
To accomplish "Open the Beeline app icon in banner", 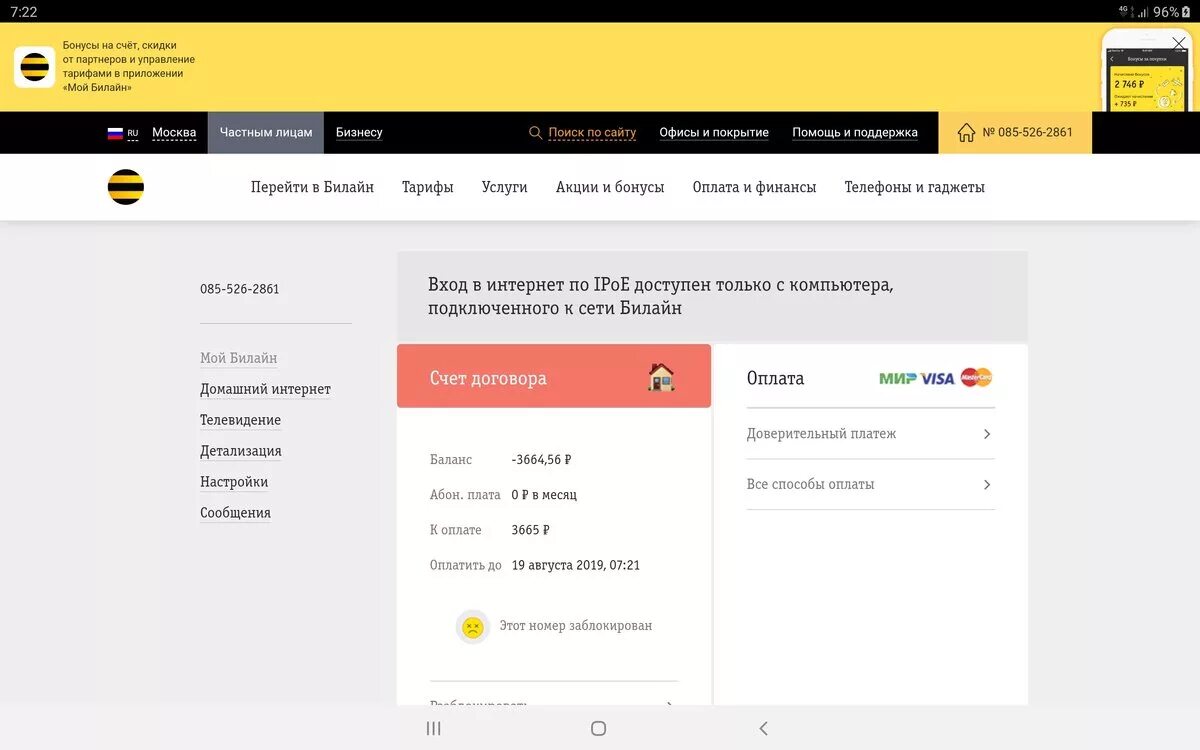I will click(34, 67).
